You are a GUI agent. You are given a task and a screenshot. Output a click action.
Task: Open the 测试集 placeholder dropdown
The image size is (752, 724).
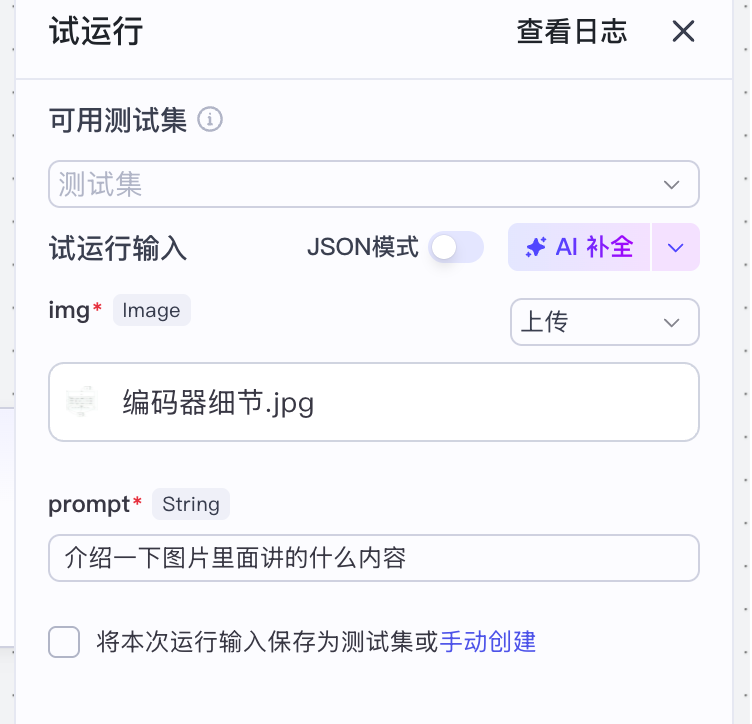pyautogui.click(x=360, y=185)
